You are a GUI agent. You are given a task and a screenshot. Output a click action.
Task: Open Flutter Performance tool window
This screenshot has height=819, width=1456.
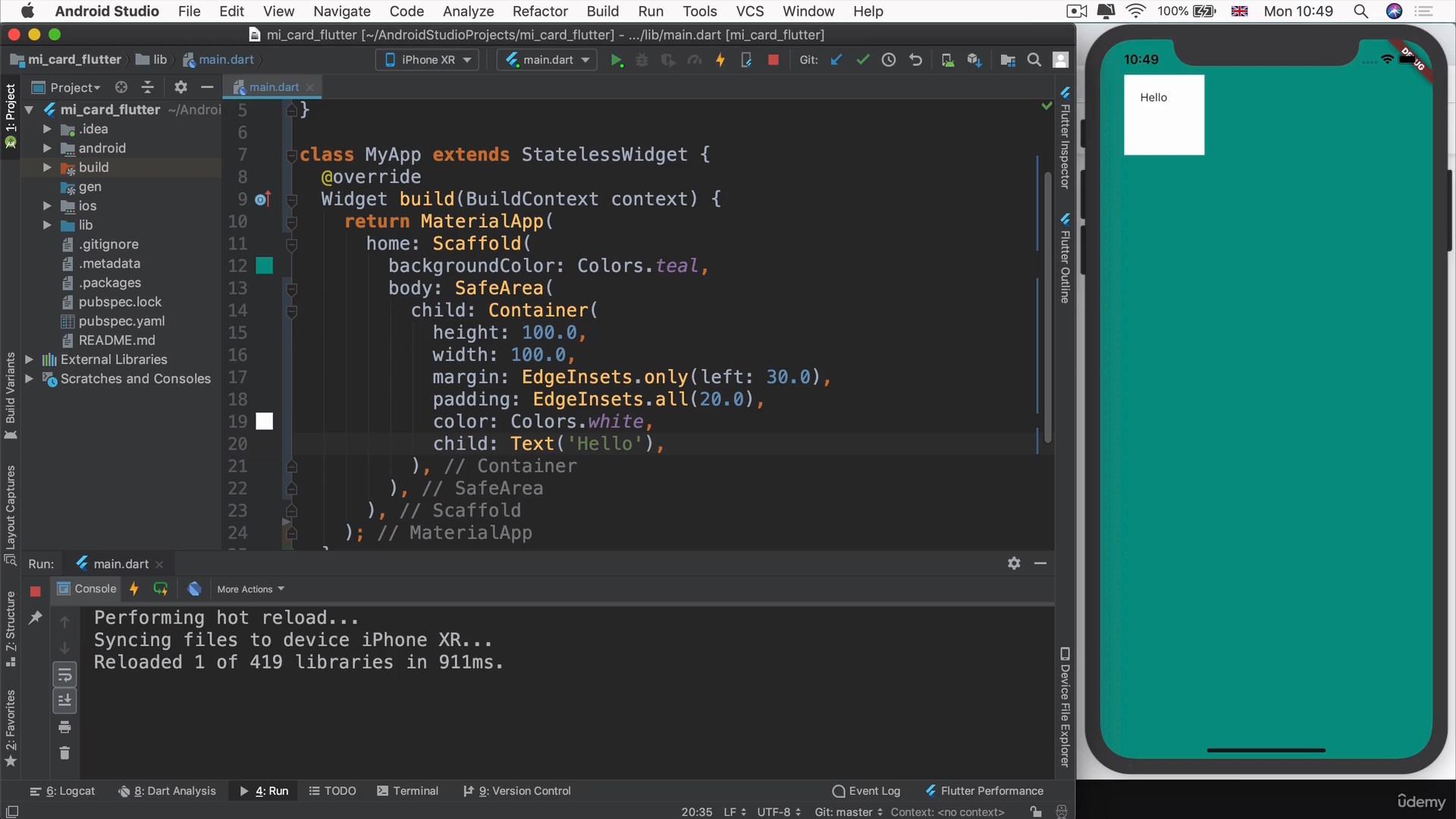984,791
